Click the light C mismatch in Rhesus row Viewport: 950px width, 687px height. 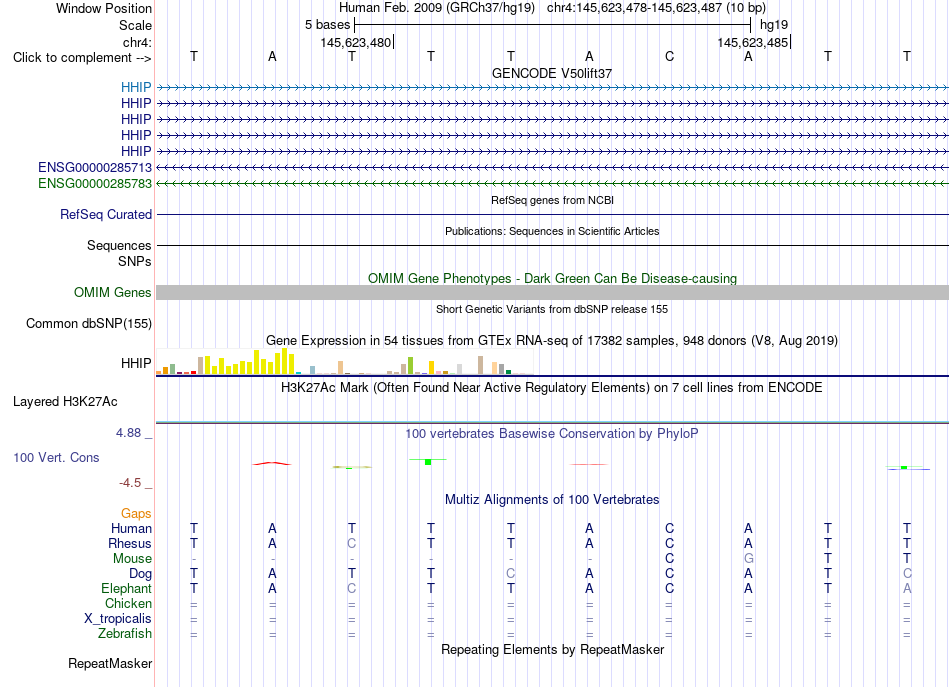pyautogui.click(x=351, y=543)
